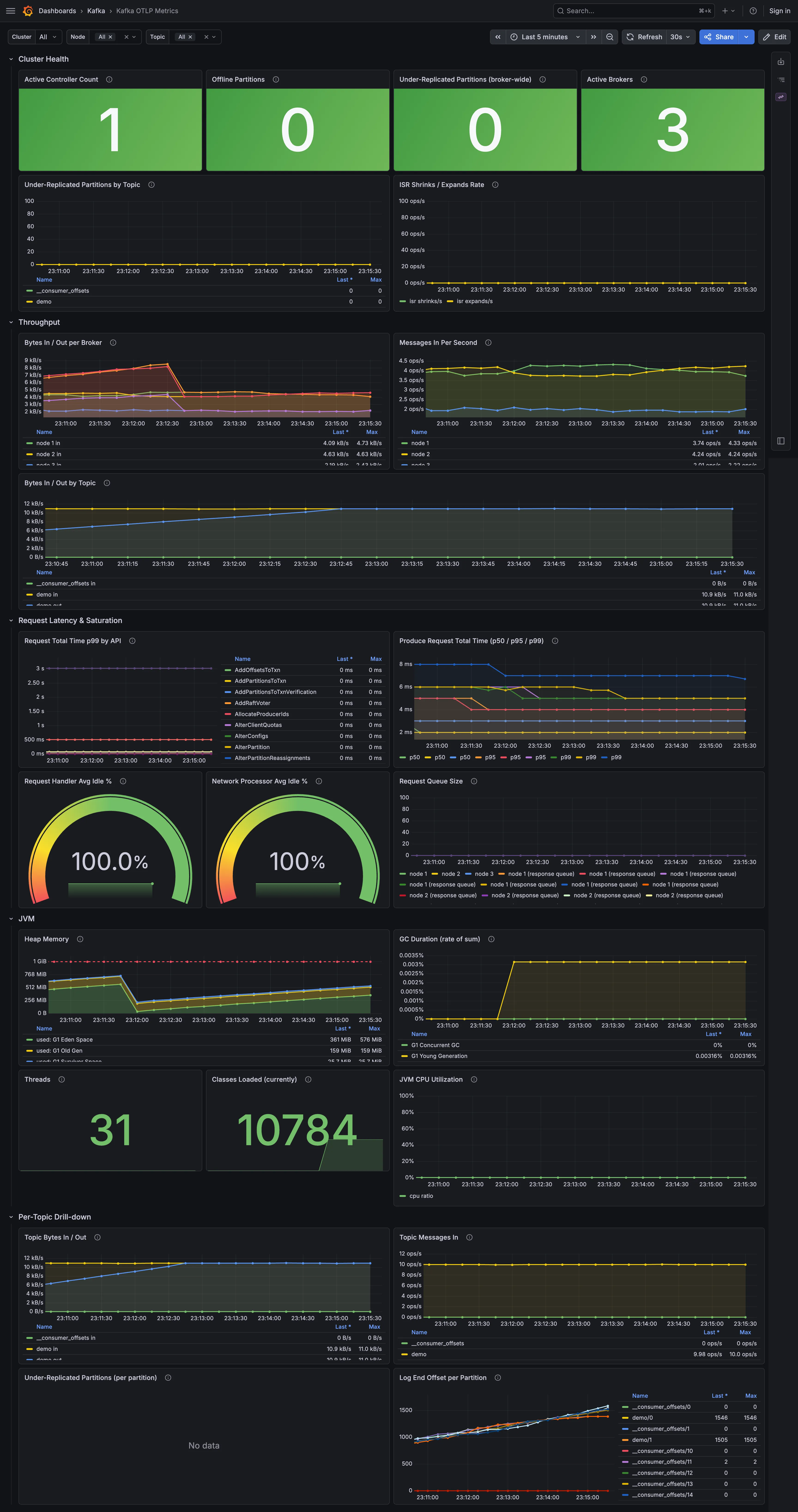Click the Refresh button

point(644,37)
